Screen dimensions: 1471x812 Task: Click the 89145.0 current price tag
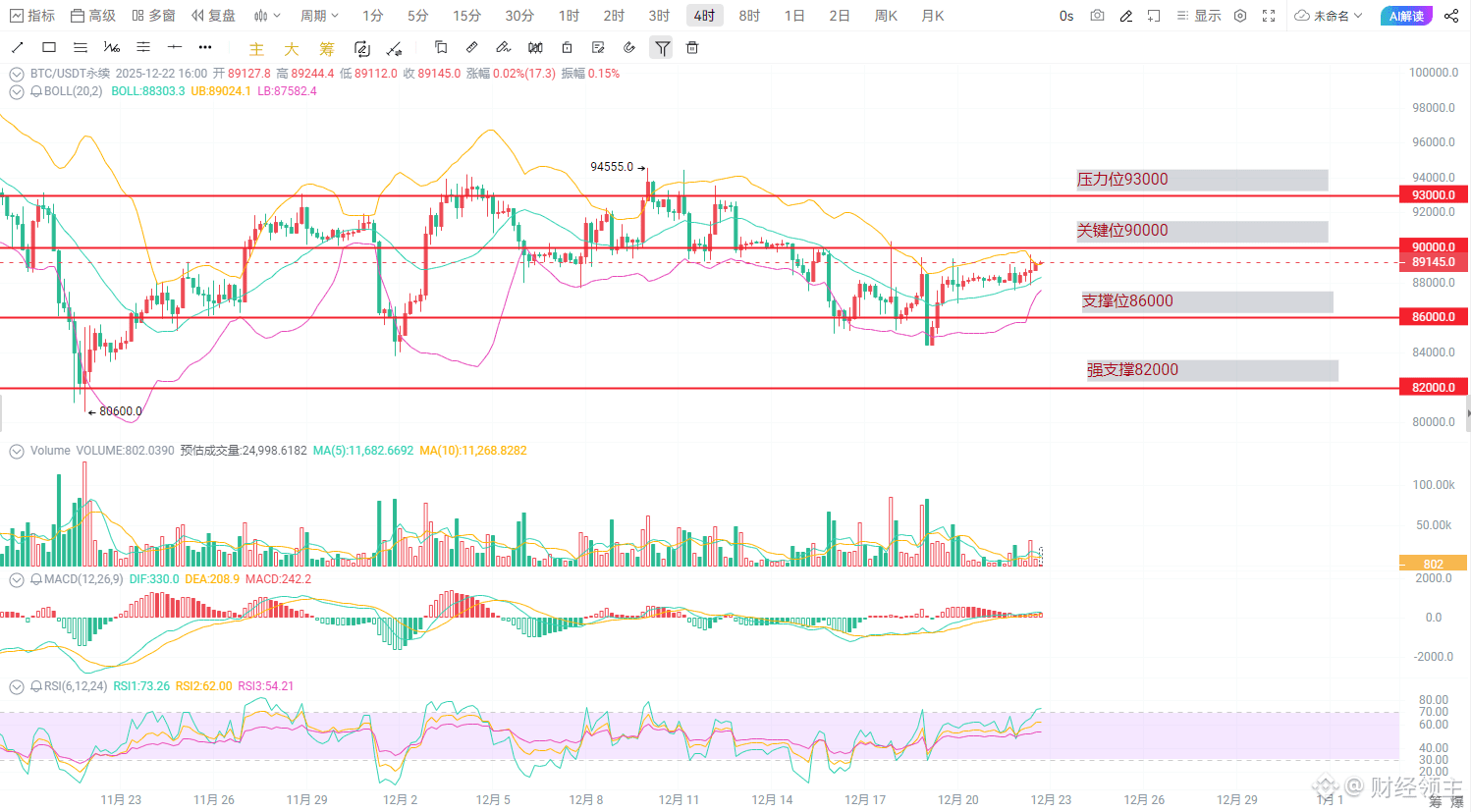[x=1434, y=262]
